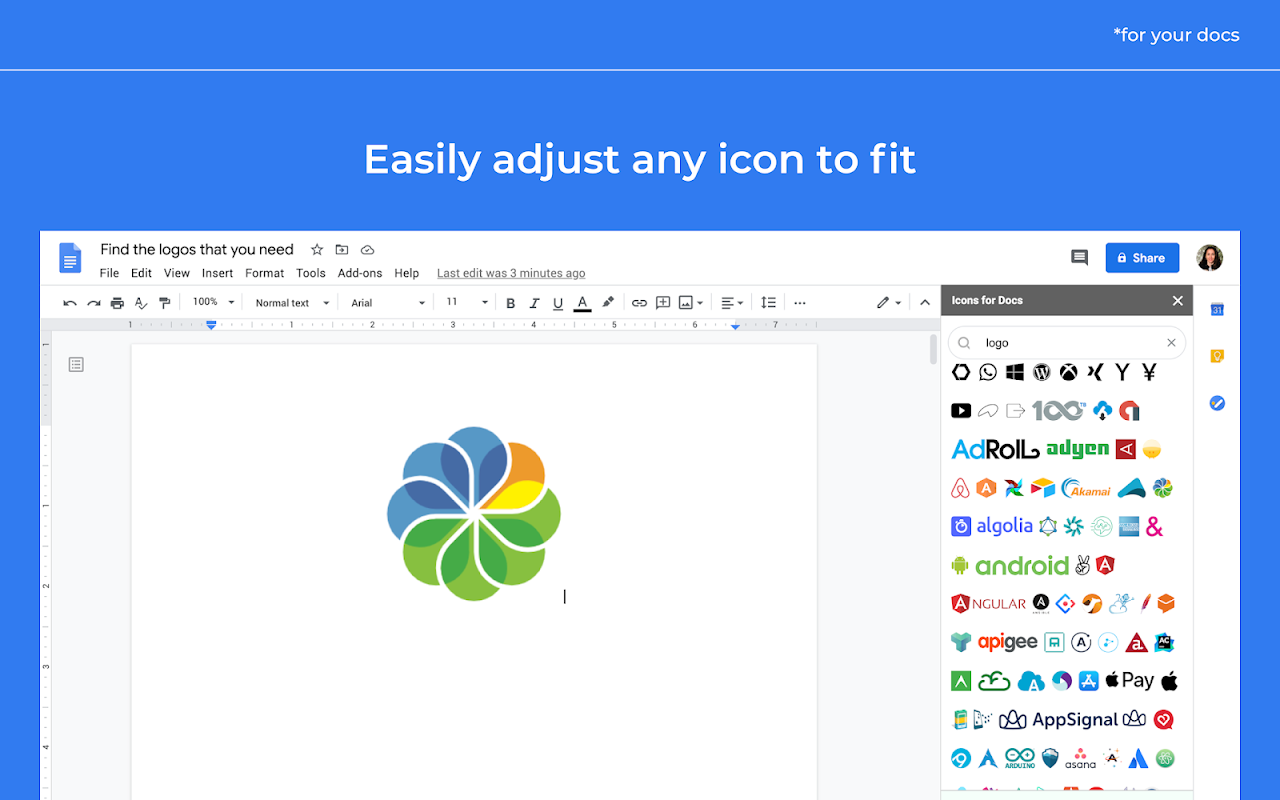Select the flower logo image in document

474,514
